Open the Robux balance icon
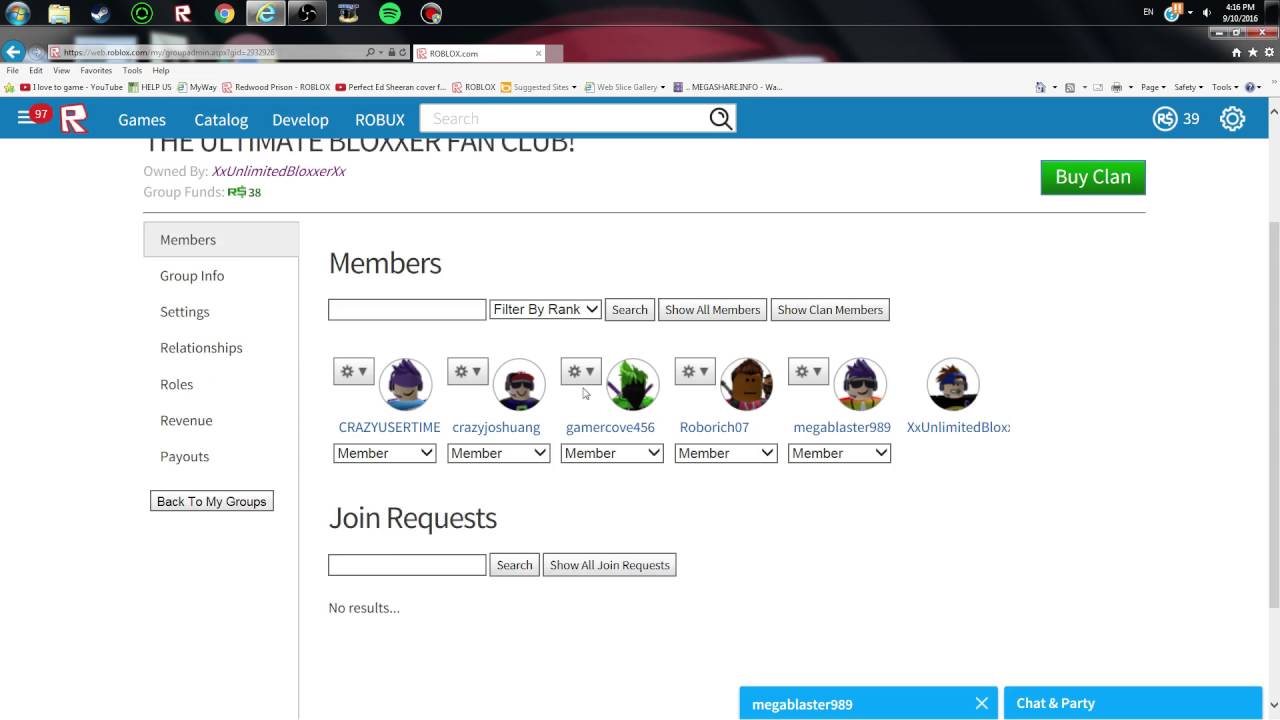Screen dimensions: 1280x720 (1165, 119)
